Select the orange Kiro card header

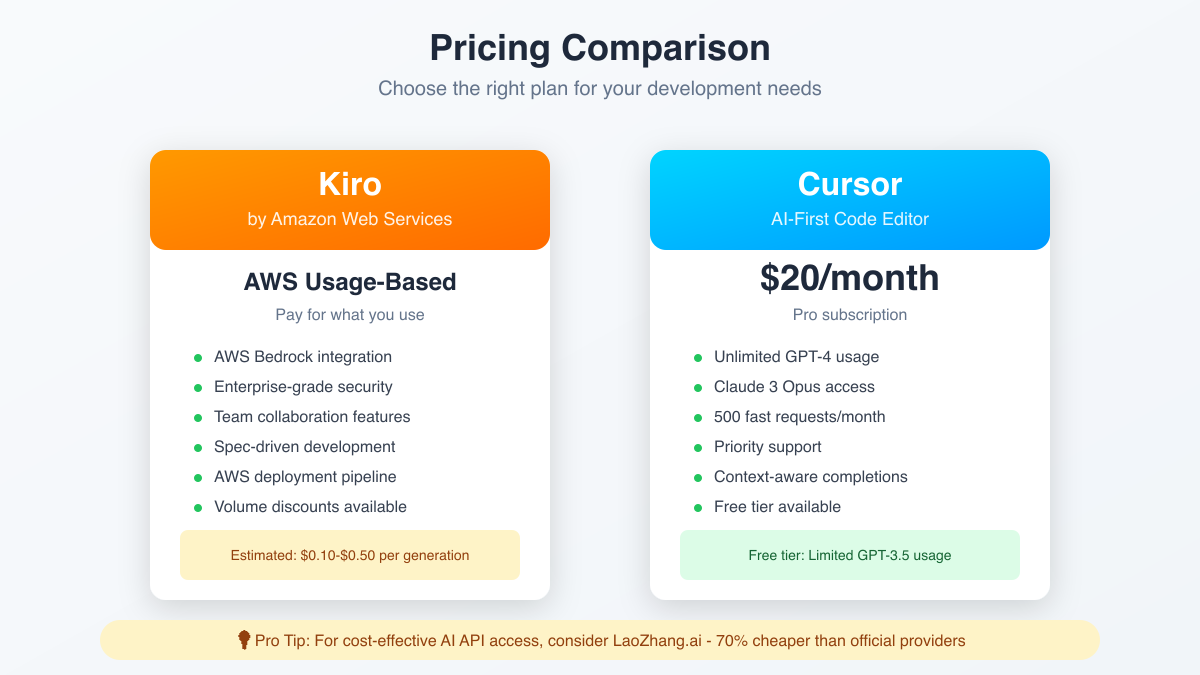tap(350, 199)
